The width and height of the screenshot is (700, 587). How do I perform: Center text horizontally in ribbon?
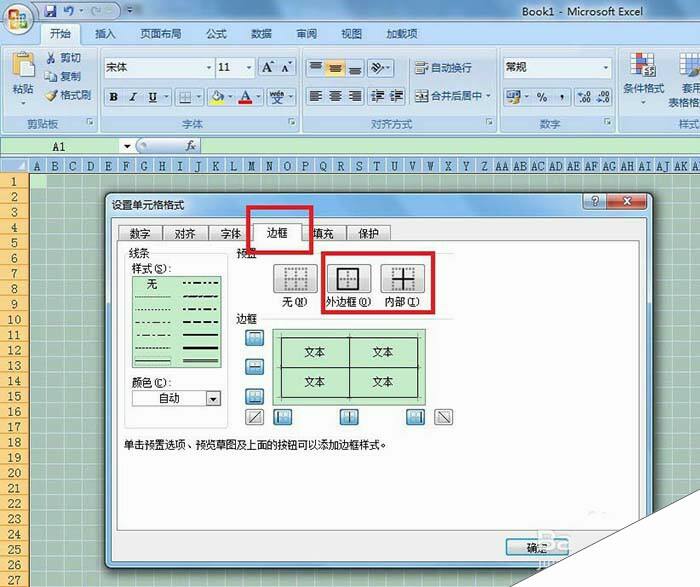[335, 96]
